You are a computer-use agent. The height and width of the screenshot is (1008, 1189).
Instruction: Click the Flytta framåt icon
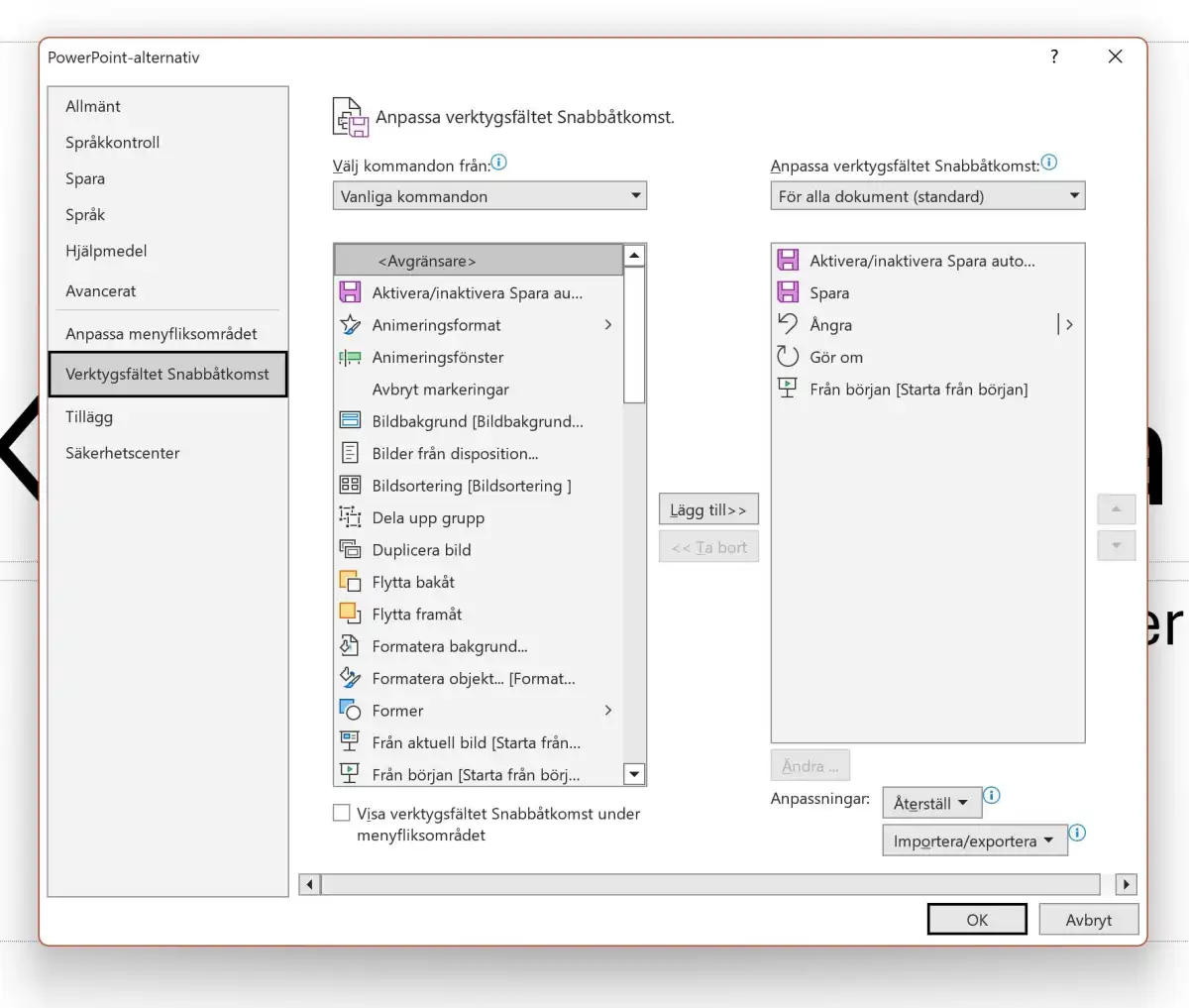350,614
